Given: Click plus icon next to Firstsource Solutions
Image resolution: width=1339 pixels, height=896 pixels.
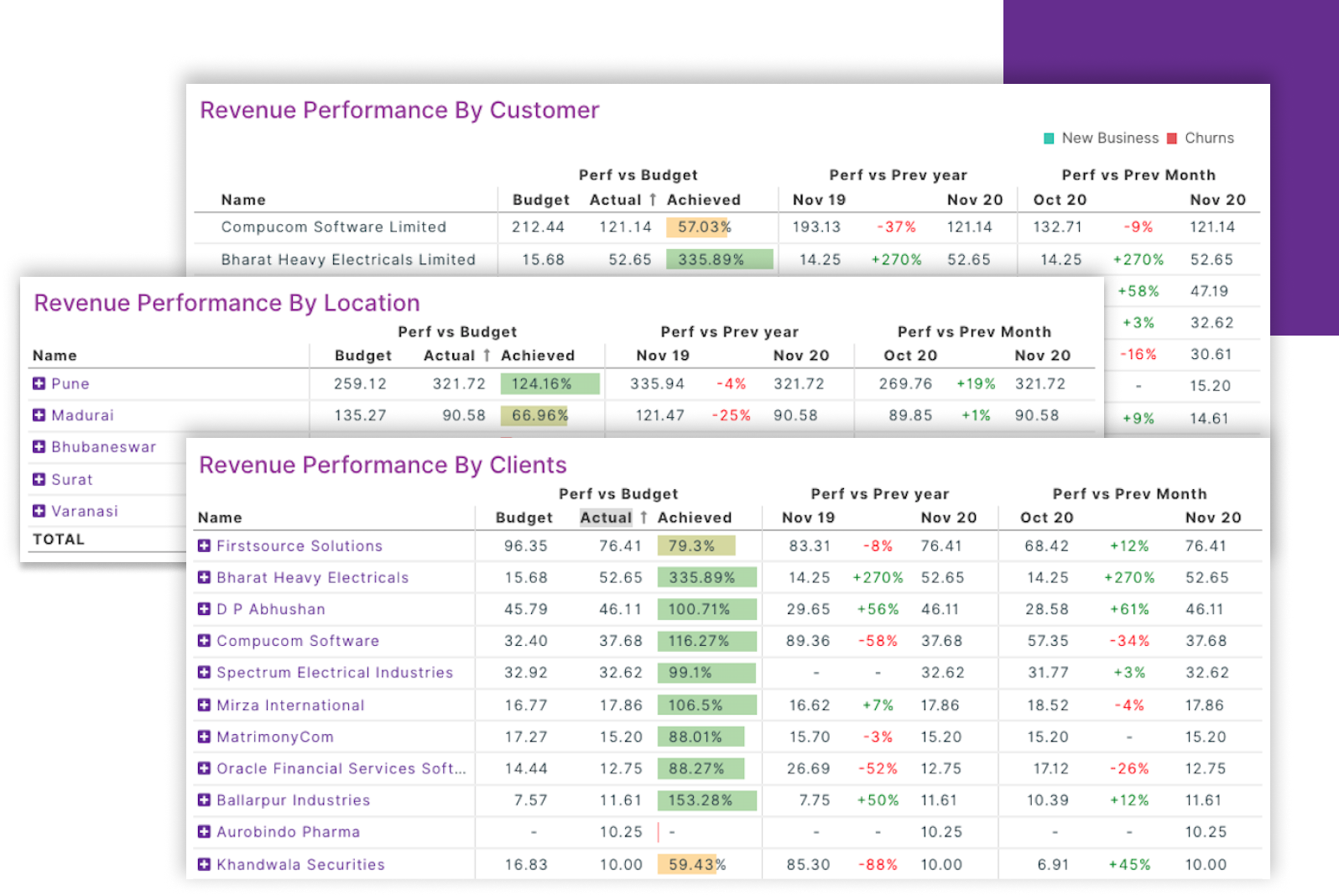Looking at the screenshot, I should click(x=204, y=546).
